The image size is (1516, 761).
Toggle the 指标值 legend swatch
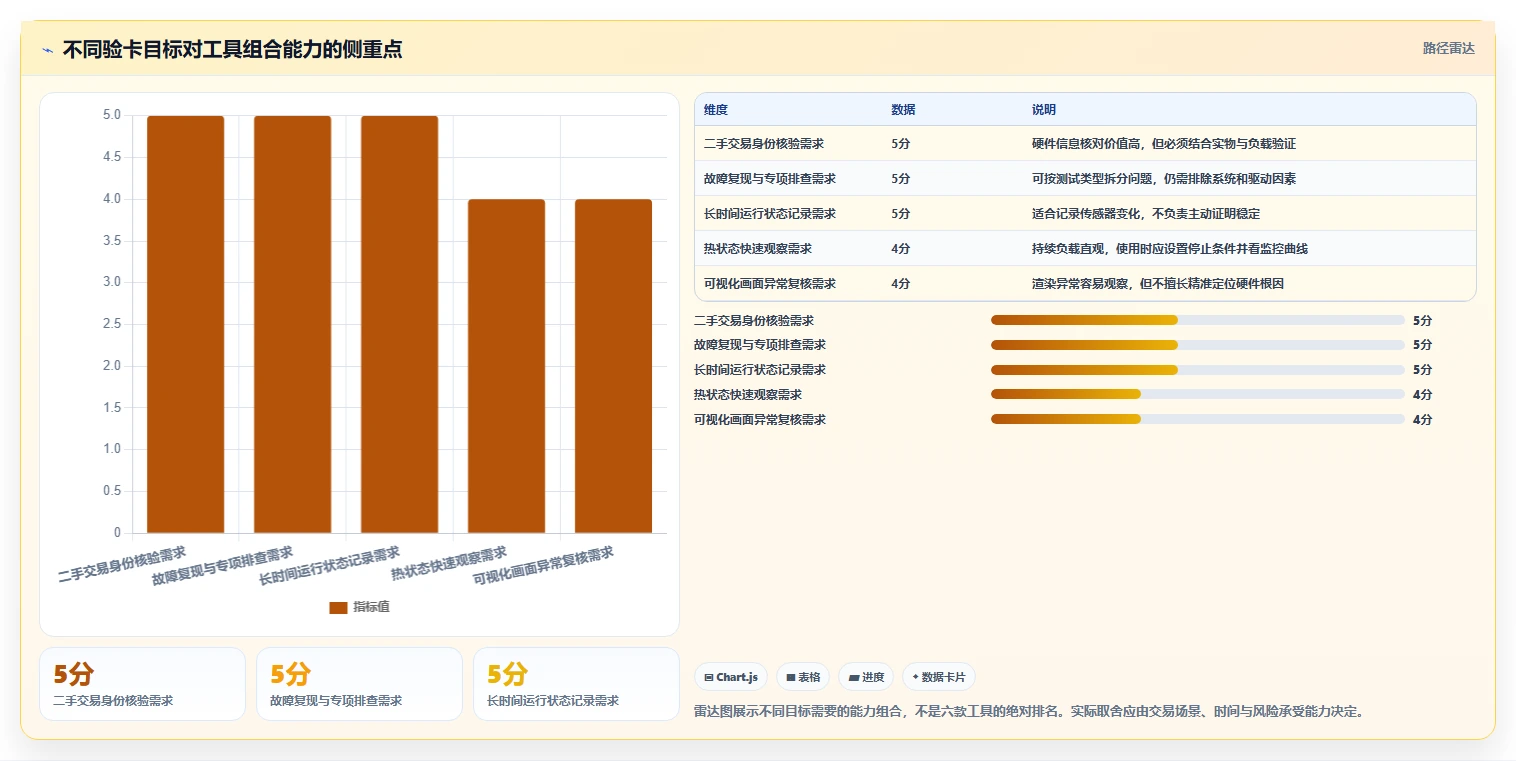[x=338, y=607]
